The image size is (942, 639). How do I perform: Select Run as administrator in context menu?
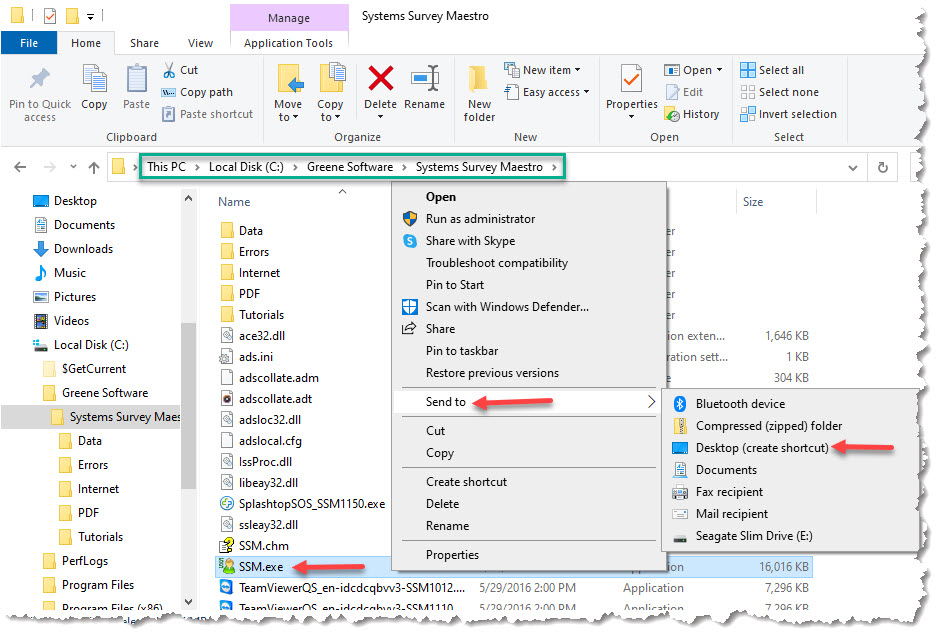480,219
